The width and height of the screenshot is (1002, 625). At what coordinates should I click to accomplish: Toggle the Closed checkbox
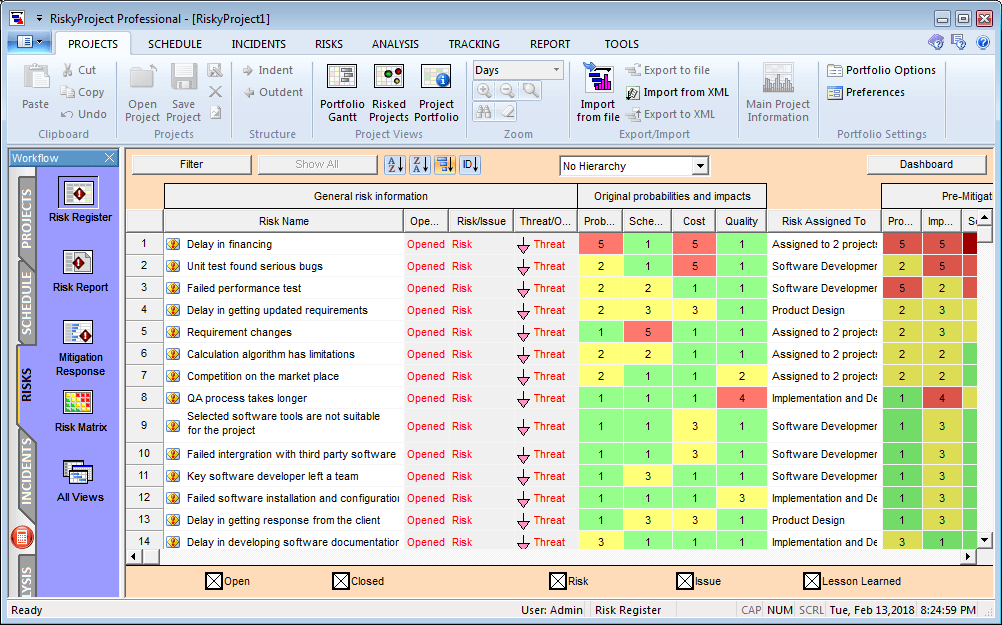[341, 581]
